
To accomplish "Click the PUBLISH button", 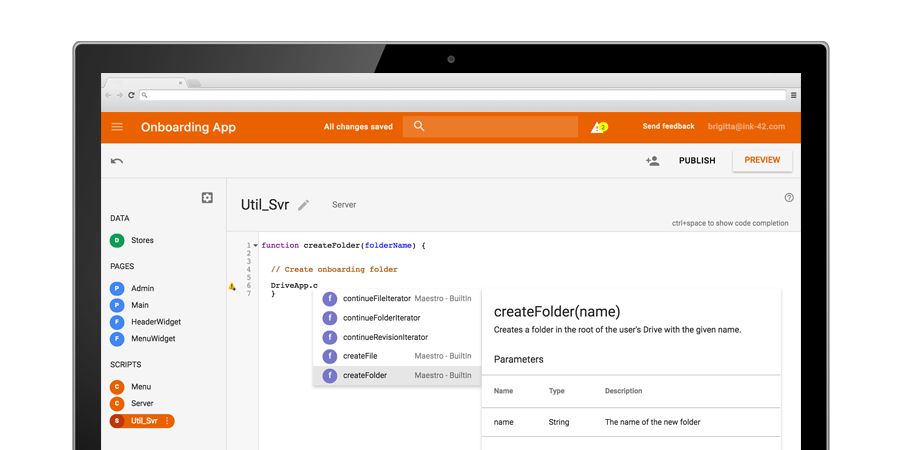I will pyautogui.click(x=697, y=161).
